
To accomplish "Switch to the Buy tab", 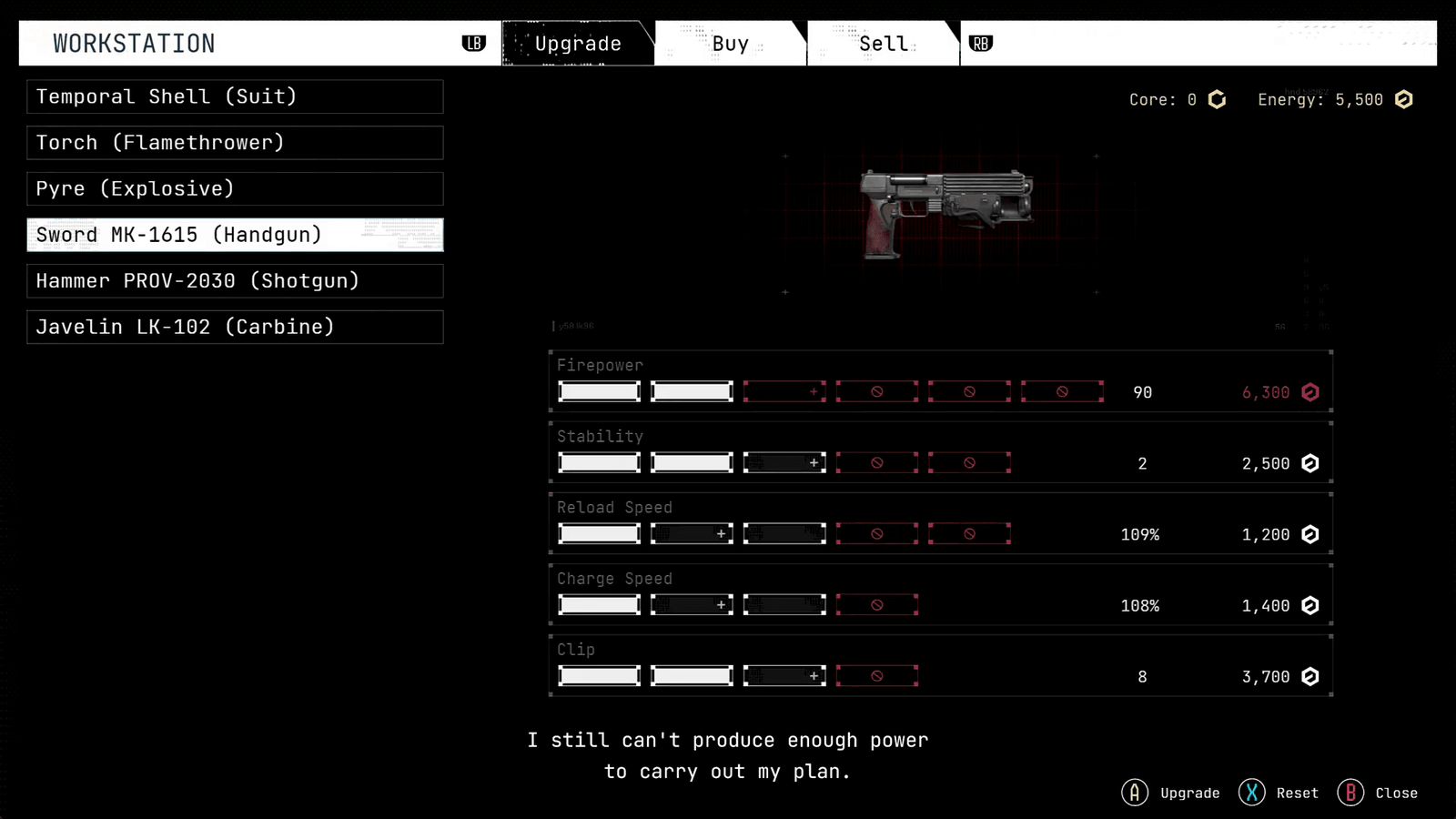I will point(730,44).
